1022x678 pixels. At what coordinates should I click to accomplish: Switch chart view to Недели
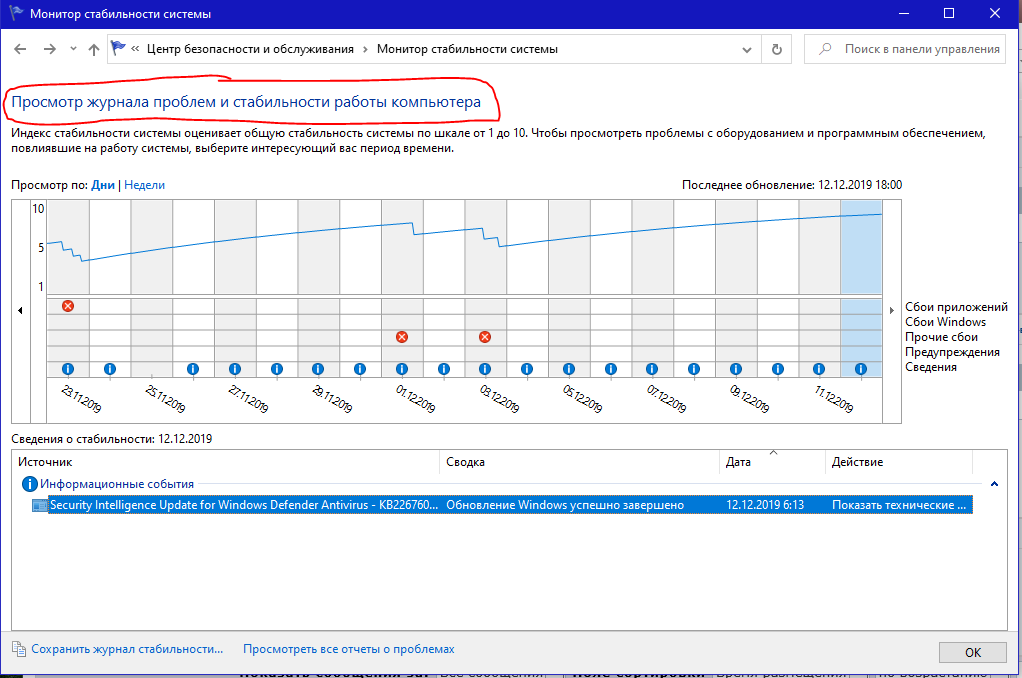(144, 185)
